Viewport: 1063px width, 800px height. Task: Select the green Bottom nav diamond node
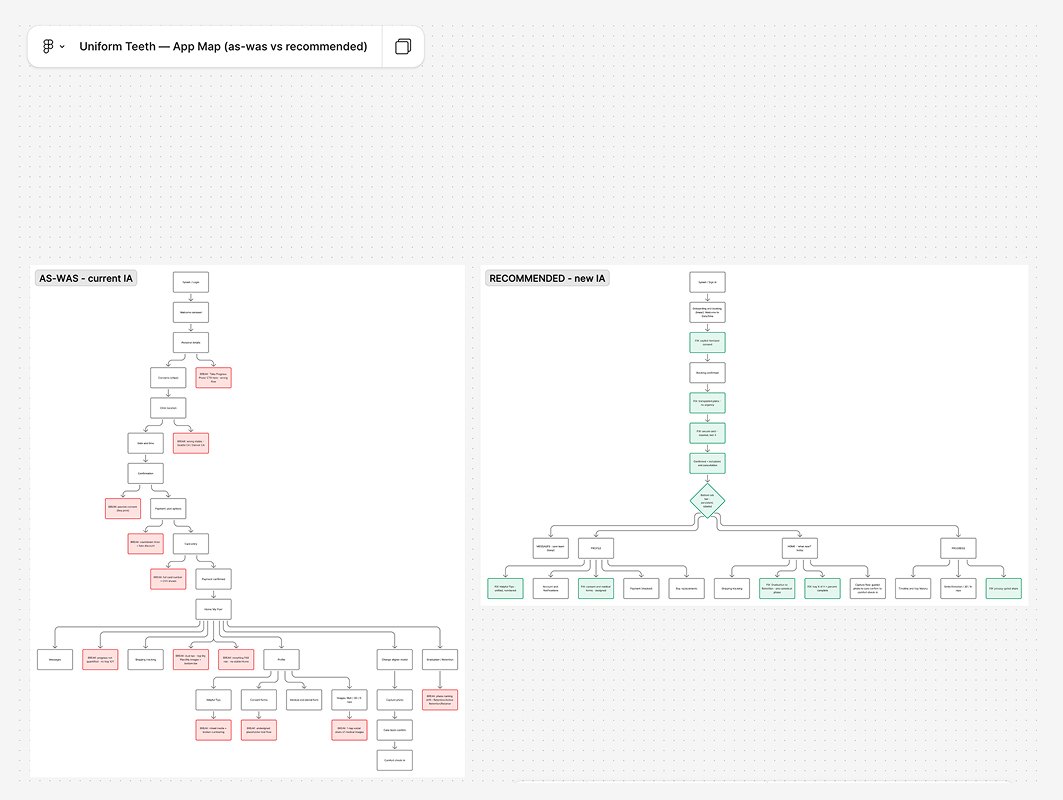[707, 500]
